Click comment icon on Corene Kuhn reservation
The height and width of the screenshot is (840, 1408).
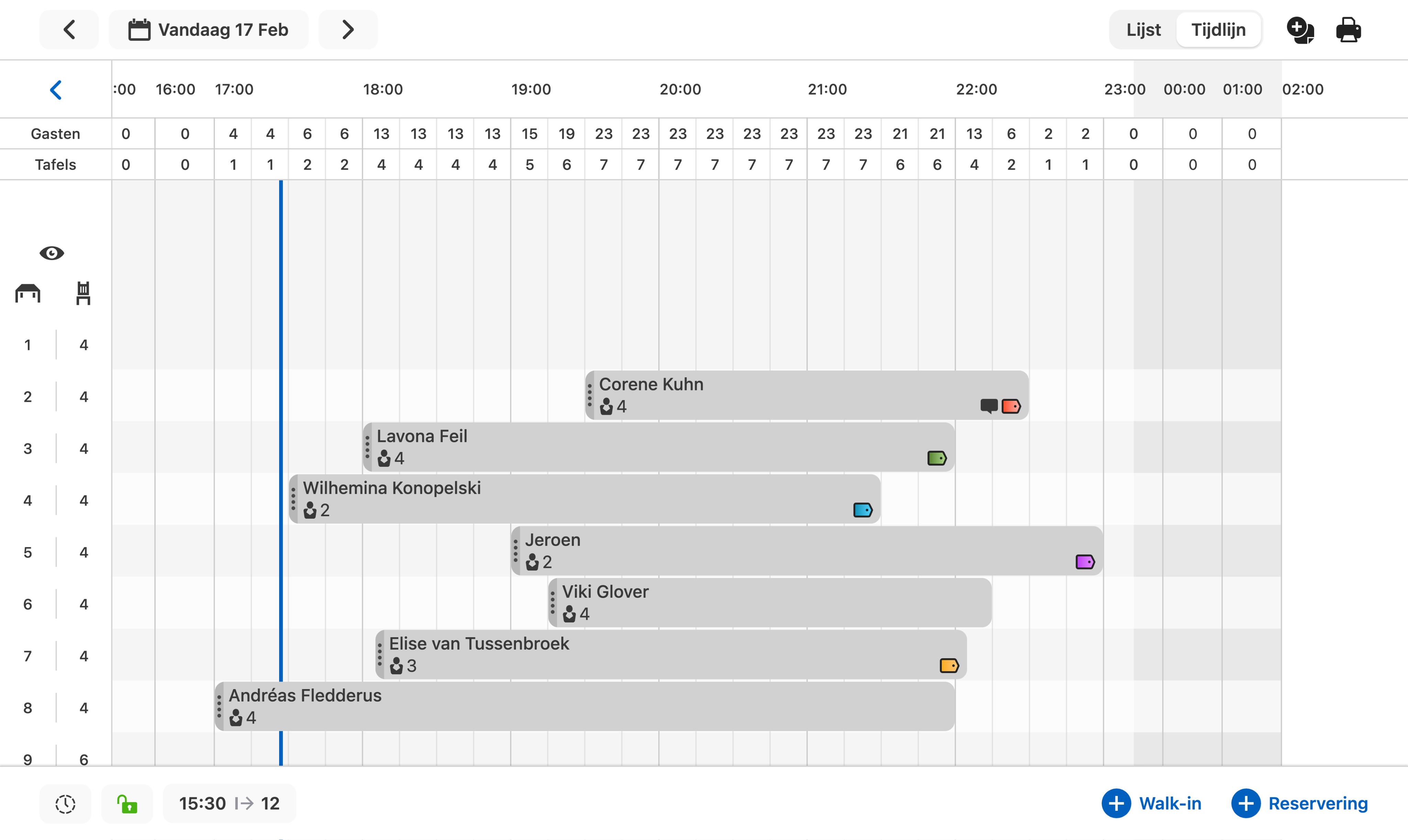(989, 406)
